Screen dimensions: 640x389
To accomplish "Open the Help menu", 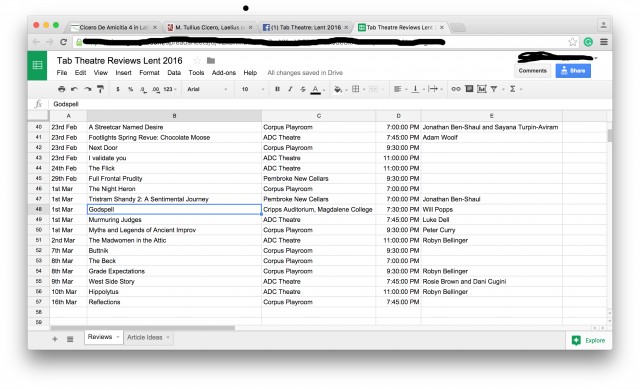I will [x=250, y=73].
